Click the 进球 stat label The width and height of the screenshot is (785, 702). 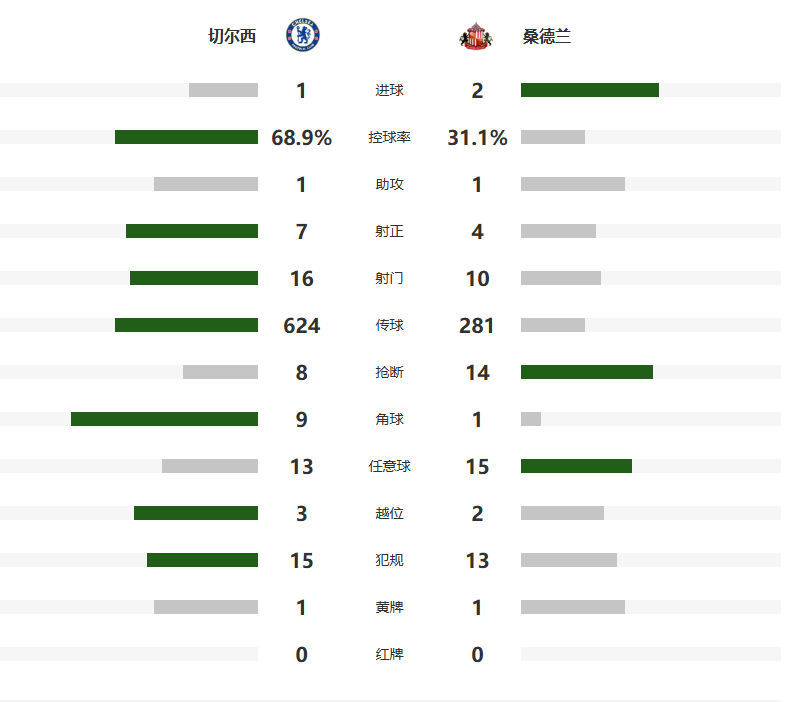click(389, 91)
